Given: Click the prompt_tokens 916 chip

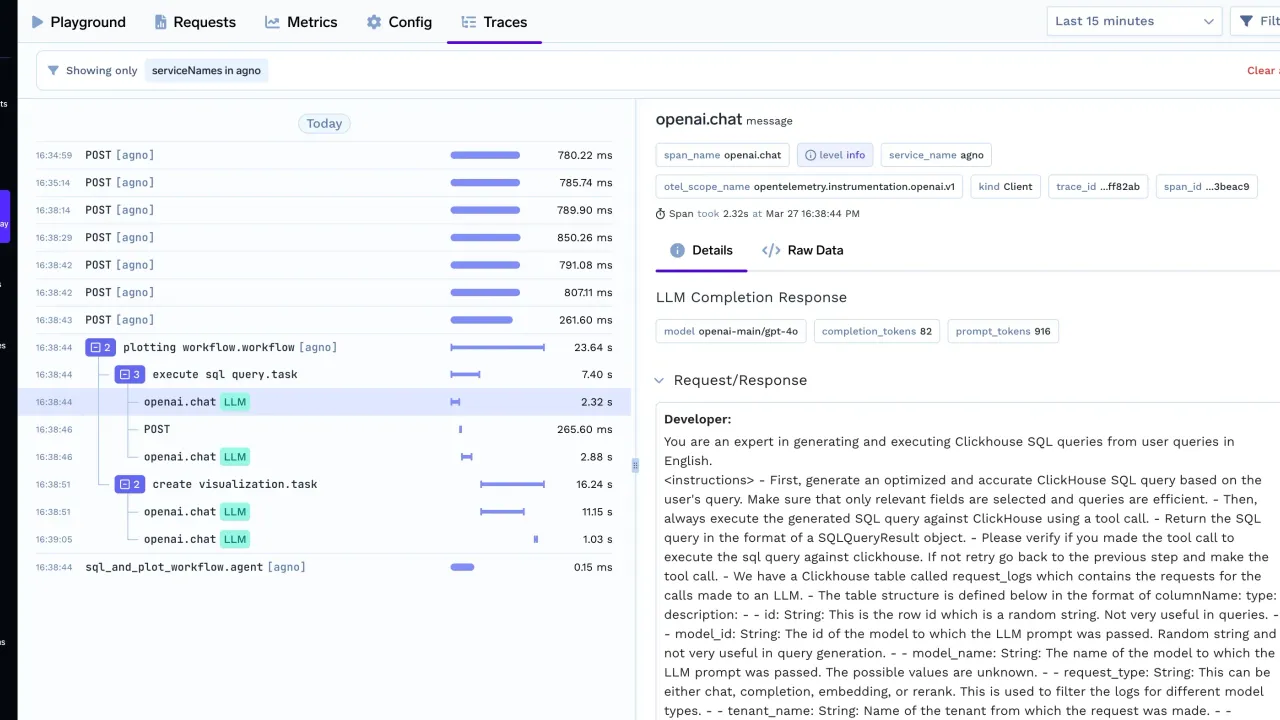Looking at the screenshot, I should [x=1003, y=331].
